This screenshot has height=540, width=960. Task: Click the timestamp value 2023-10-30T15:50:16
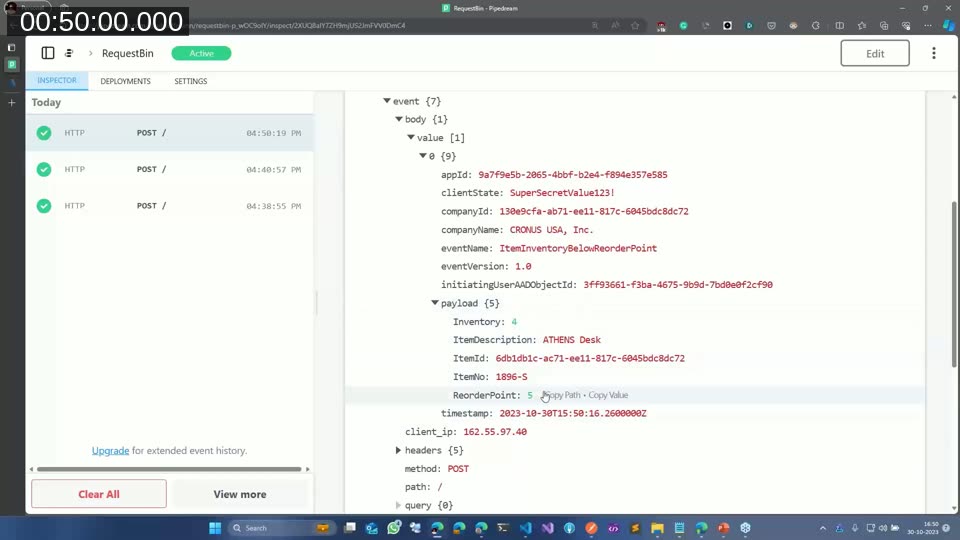click(x=572, y=413)
